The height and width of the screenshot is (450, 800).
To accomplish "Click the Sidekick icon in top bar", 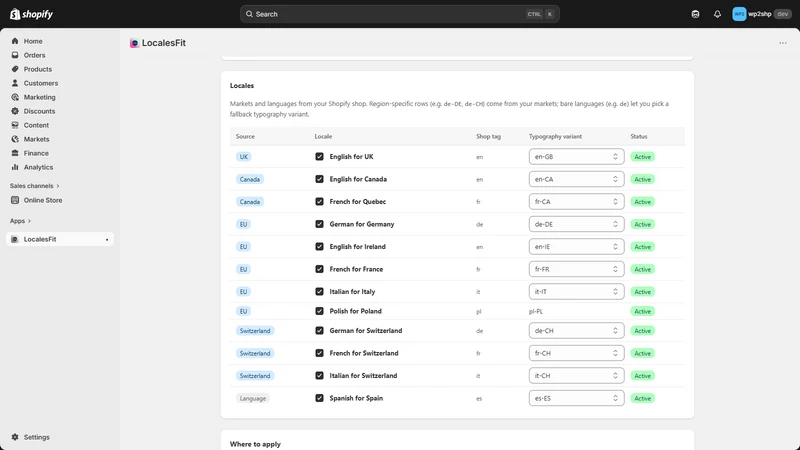I will 695,14.
